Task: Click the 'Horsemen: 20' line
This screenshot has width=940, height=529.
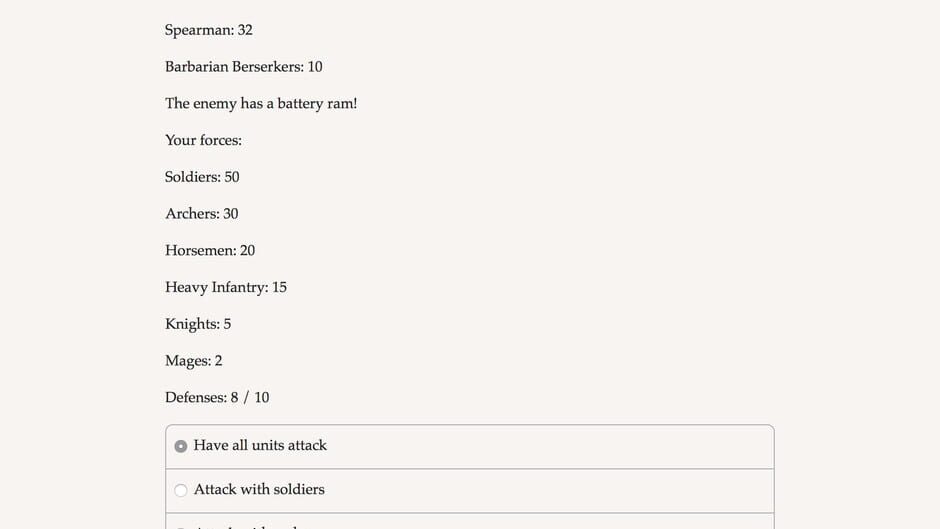Action: tap(209, 250)
